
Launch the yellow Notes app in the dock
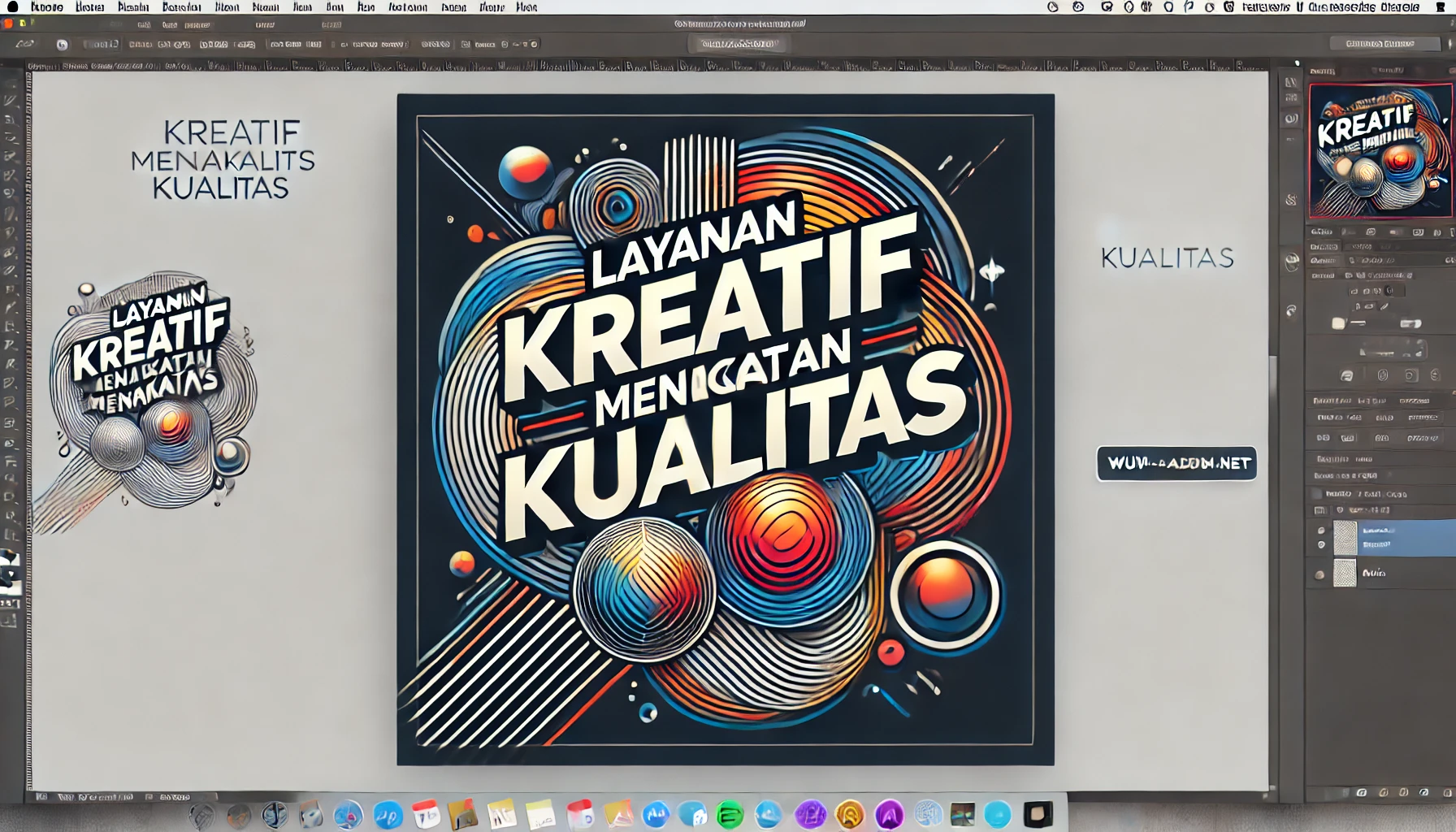[540, 813]
